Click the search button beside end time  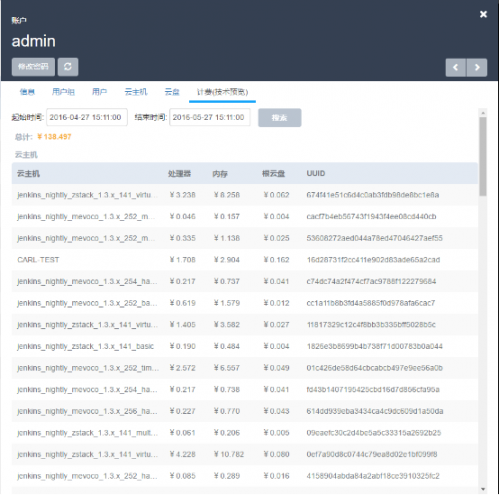(280, 118)
